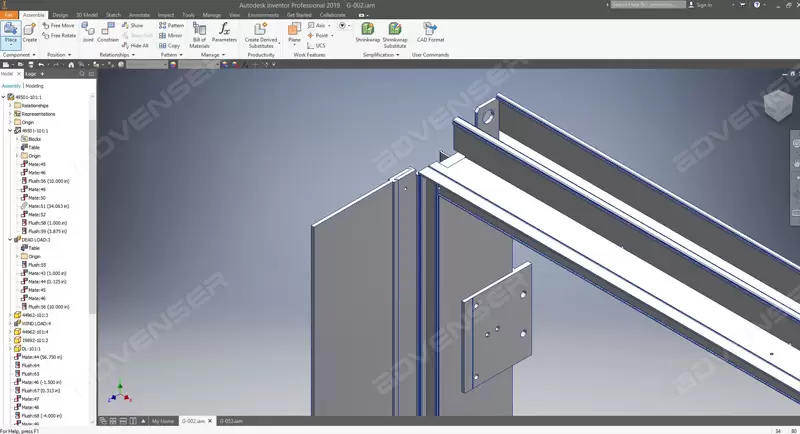Open the 3D Model ribbon tab
The height and width of the screenshot is (434, 800).
(87, 15)
